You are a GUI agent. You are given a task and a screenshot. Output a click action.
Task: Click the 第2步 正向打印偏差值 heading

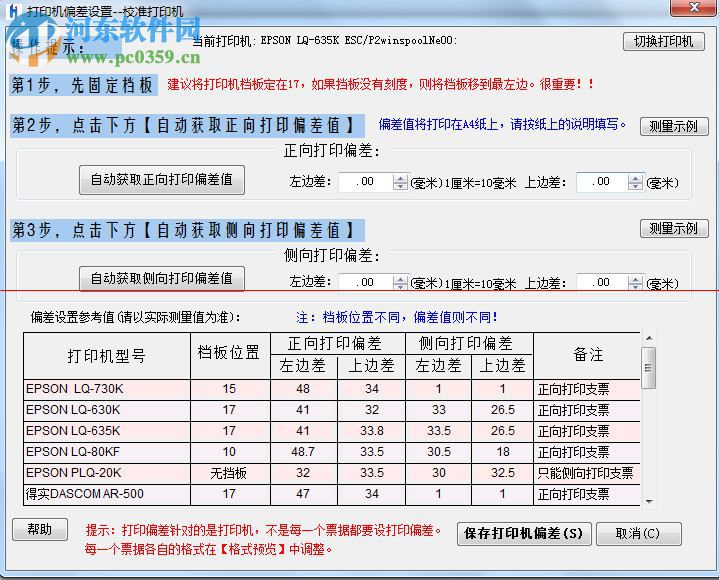point(187,126)
